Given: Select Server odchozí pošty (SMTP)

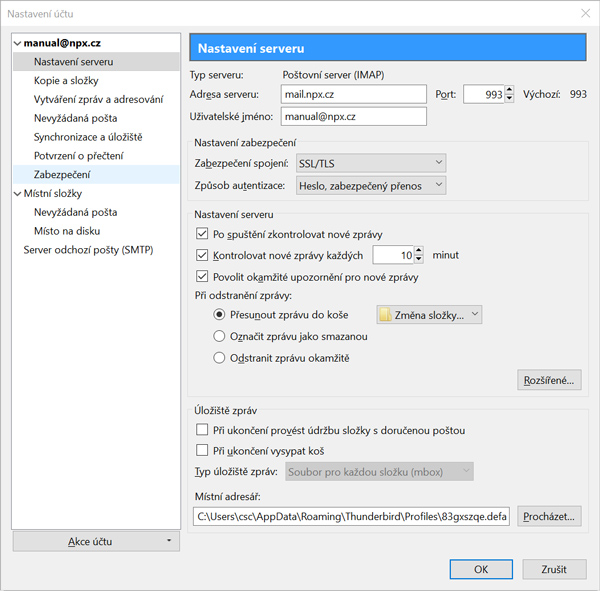Looking at the screenshot, I should pyautogui.click(x=88, y=250).
